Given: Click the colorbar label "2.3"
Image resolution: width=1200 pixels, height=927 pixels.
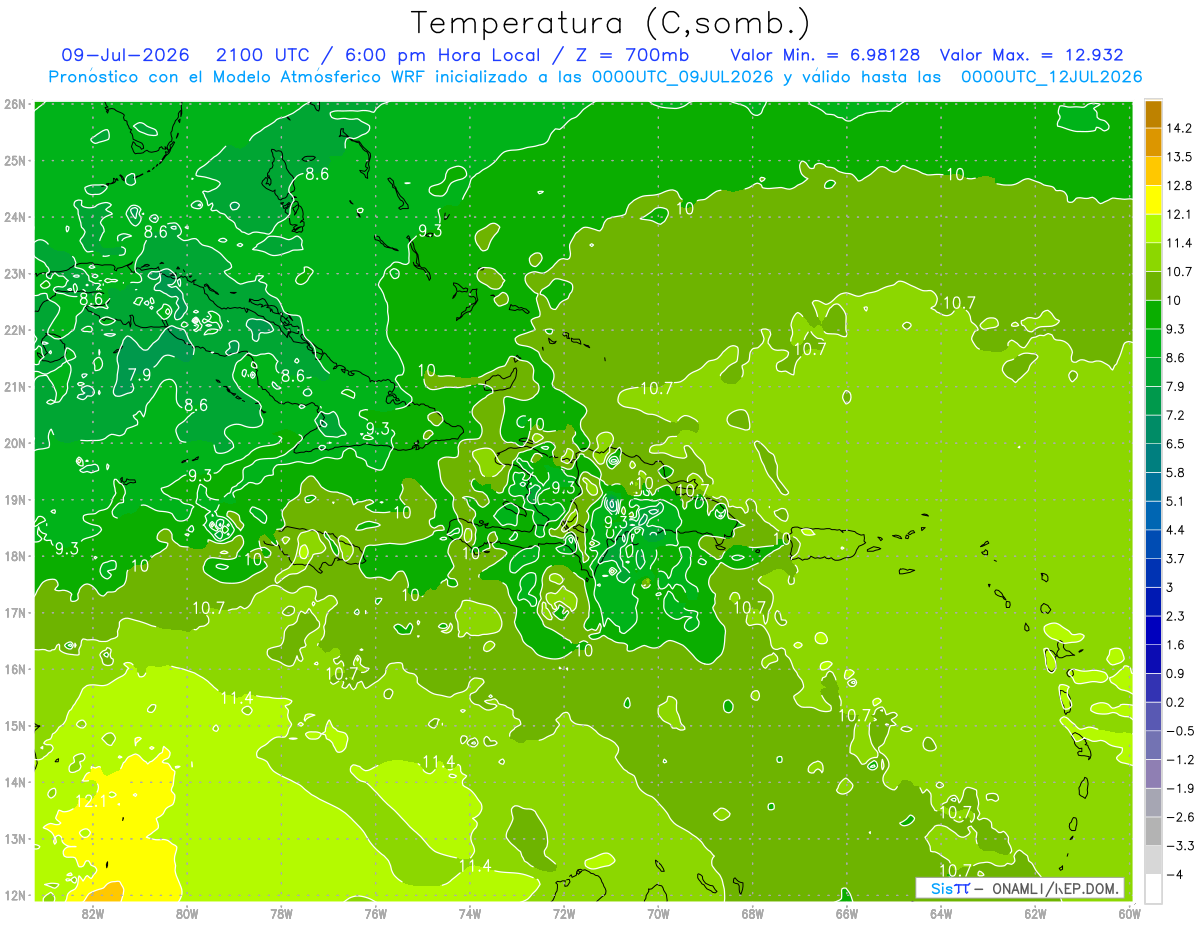Looking at the screenshot, I should tap(1176, 616).
